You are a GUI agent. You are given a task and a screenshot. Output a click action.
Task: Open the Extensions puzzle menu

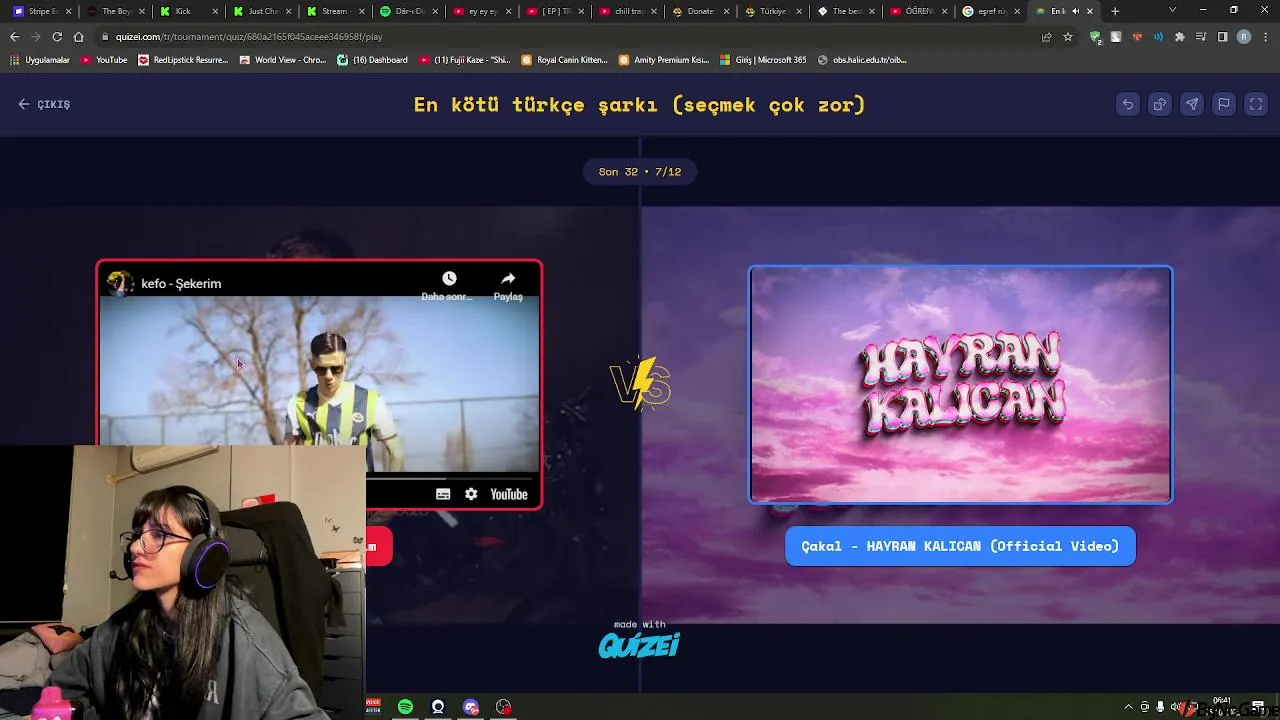[1180, 37]
